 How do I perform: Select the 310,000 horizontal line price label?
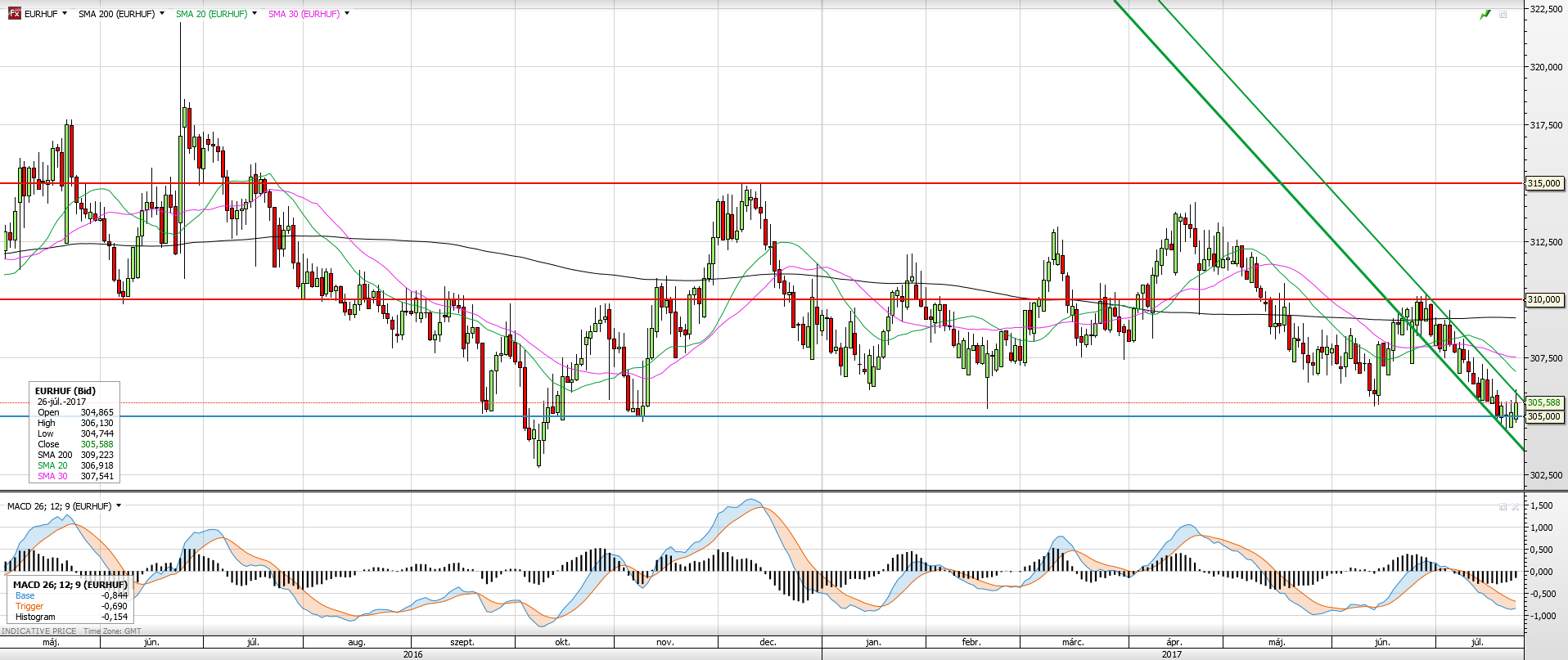pos(1545,299)
